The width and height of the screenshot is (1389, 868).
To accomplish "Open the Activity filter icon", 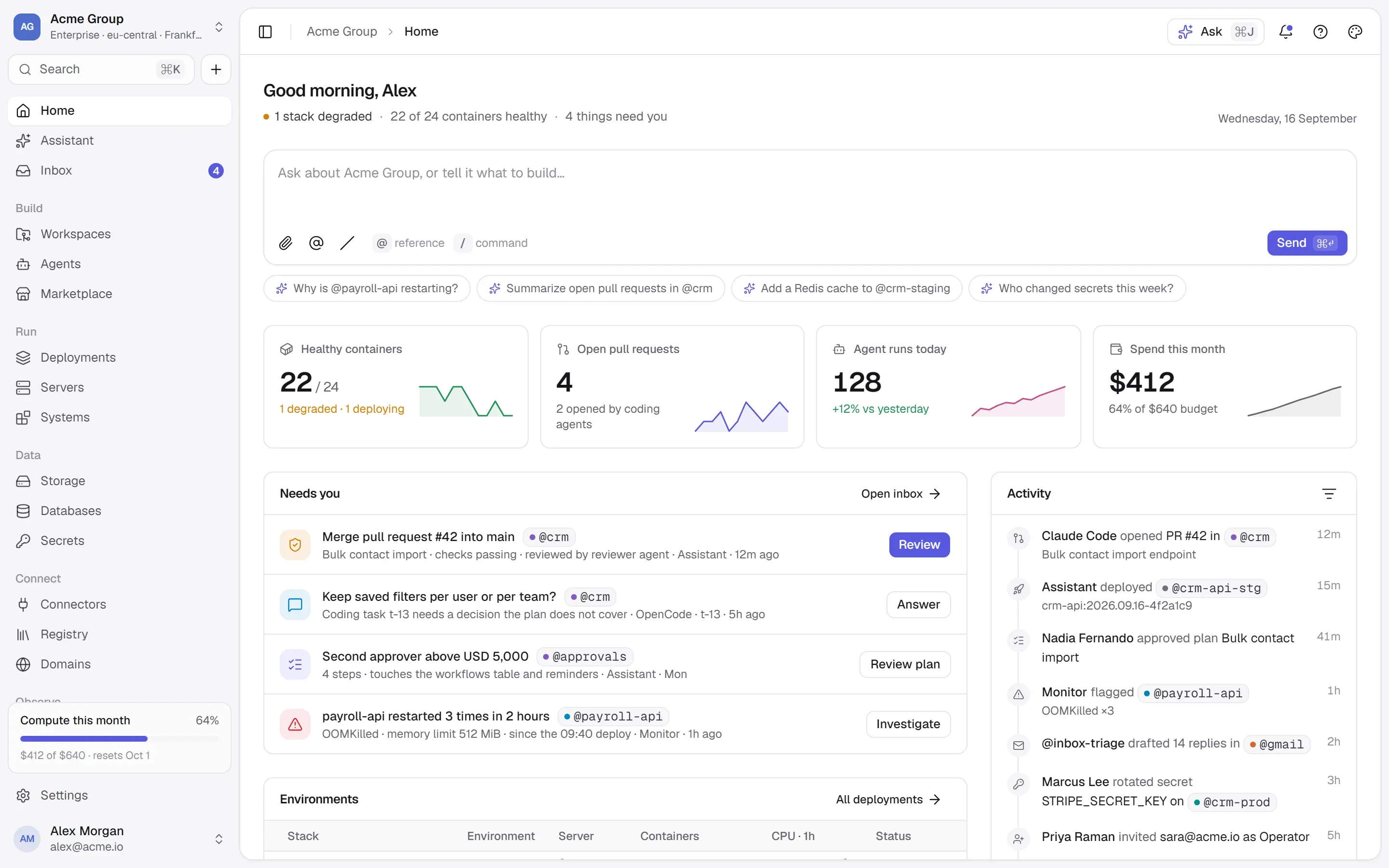I will coord(1329,493).
